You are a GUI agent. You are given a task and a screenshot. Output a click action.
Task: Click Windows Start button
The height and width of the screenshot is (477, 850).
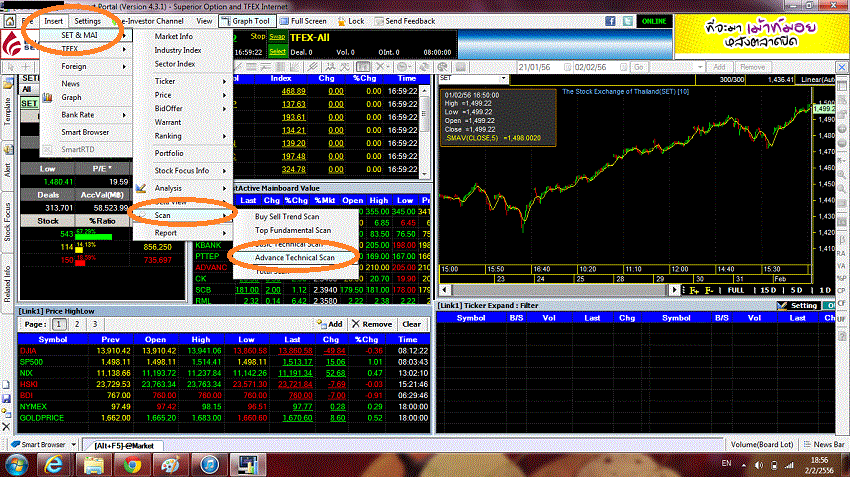(16, 465)
